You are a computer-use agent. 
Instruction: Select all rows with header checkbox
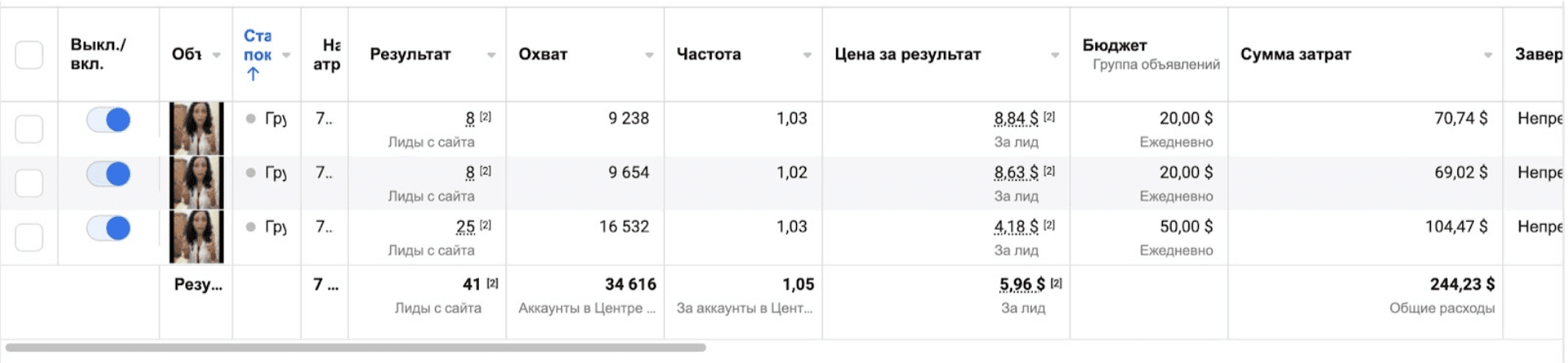(29, 55)
